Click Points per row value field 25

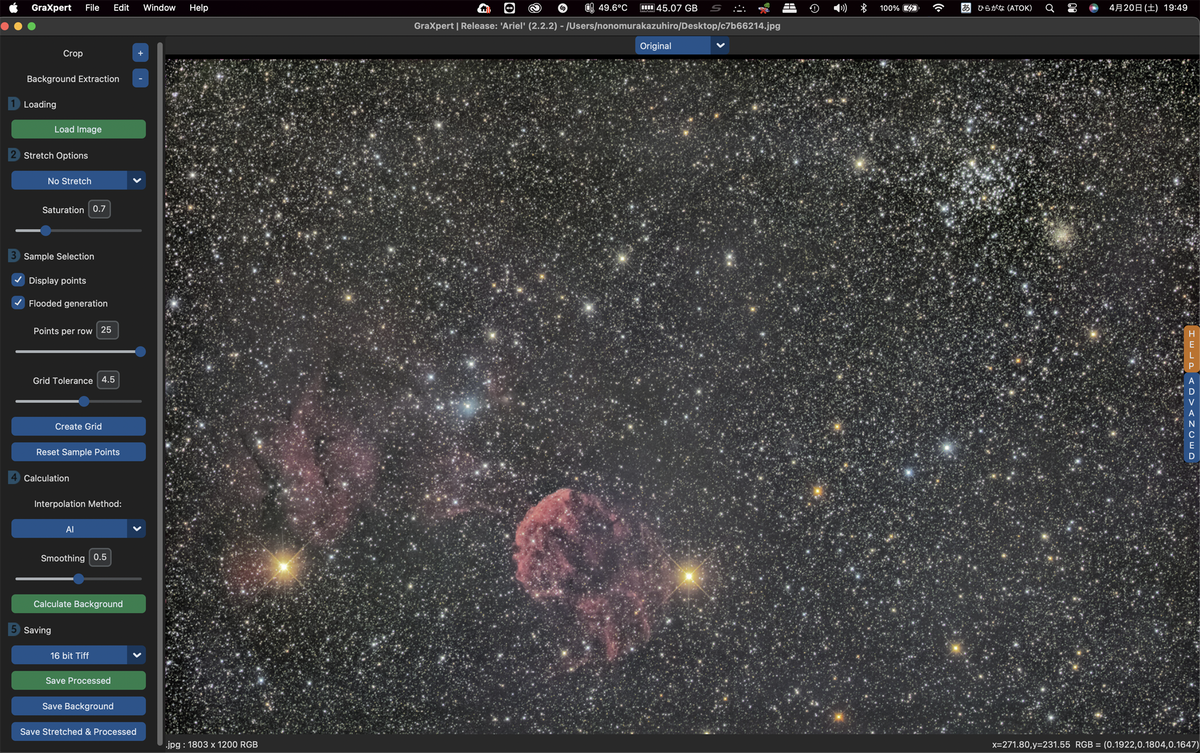pos(107,330)
